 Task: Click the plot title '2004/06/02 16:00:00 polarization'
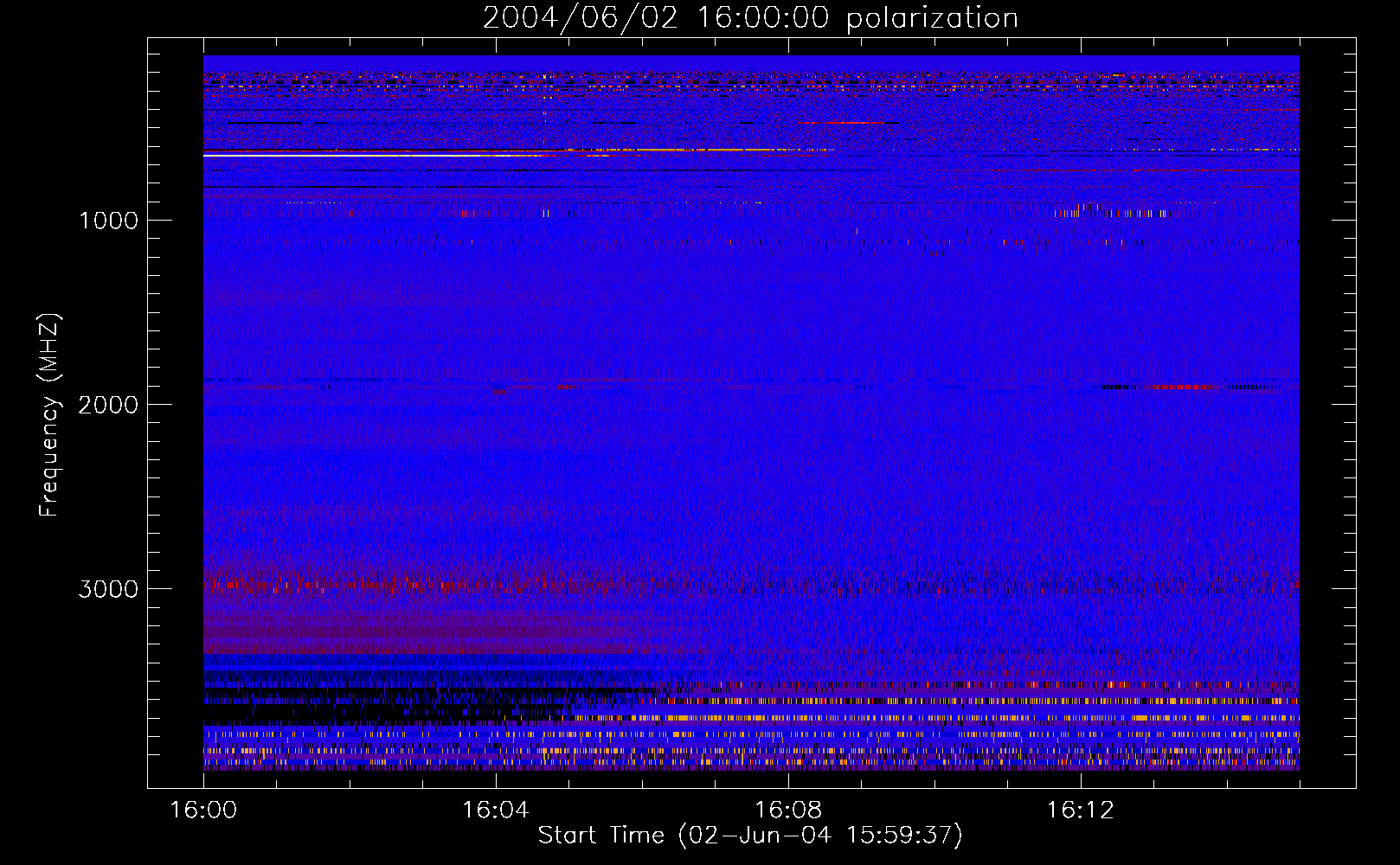[750, 17]
